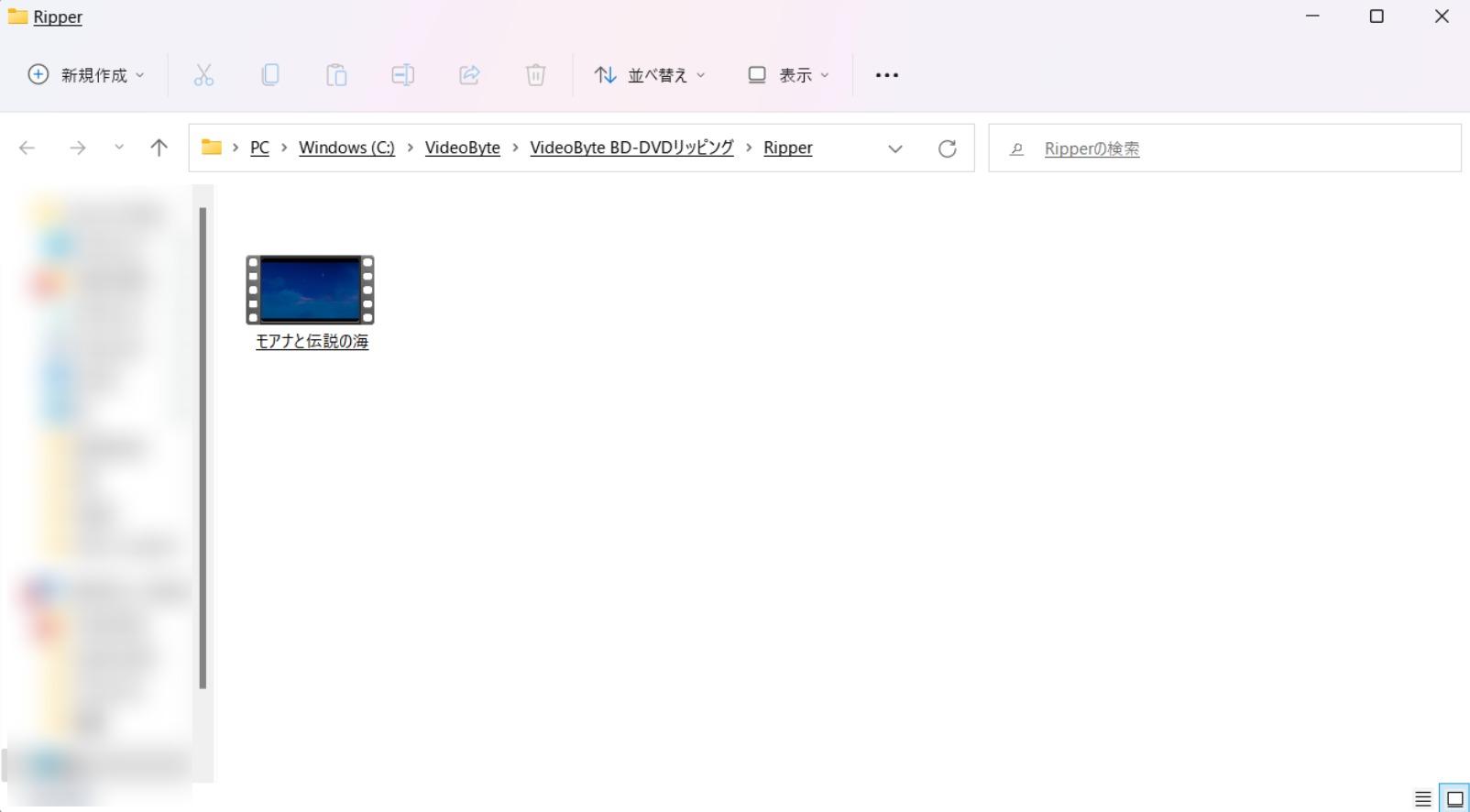Expand the recent locations chevron
1470x812 pixels.
click(x=119, y=148)
